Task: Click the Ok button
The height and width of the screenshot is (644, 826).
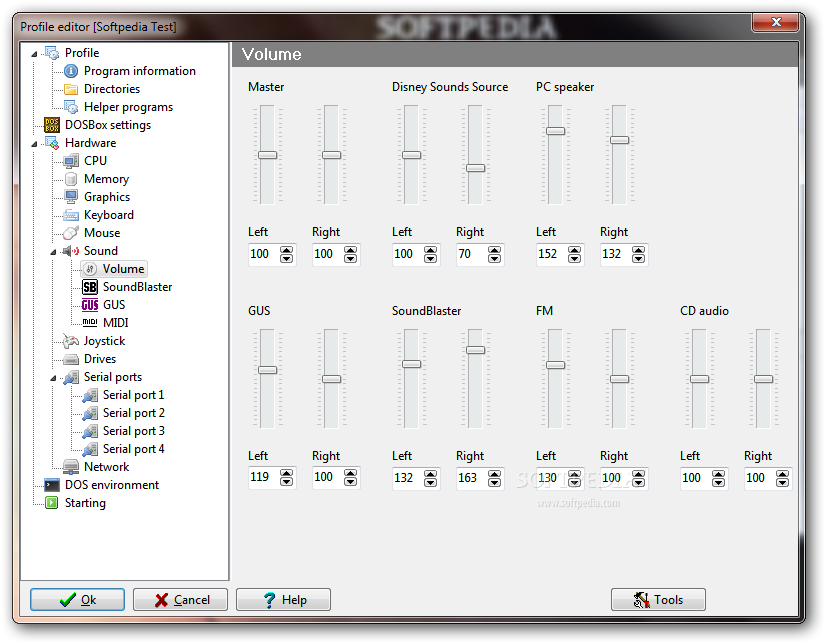Action: (x=77, y=600)
